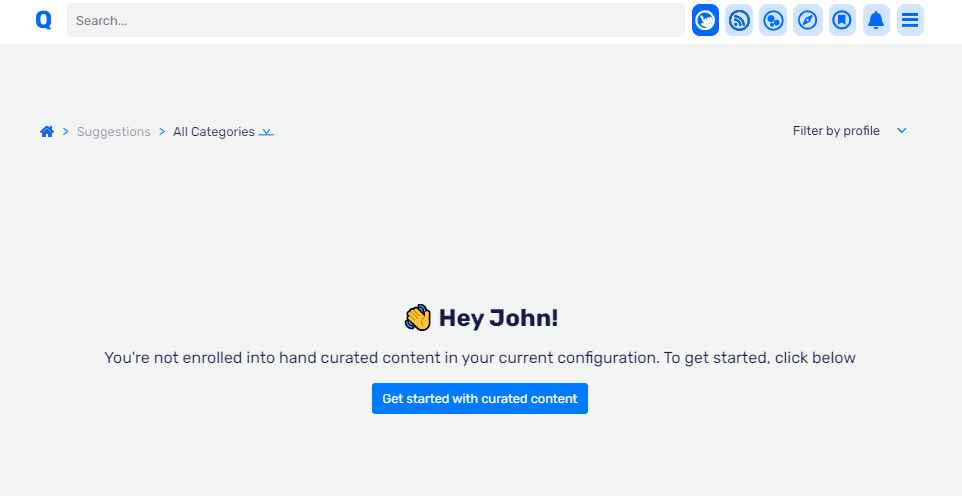Click the waving hand emoji
Image resolution: width=962 pixels, height=496 pixels.
[418, 318]
